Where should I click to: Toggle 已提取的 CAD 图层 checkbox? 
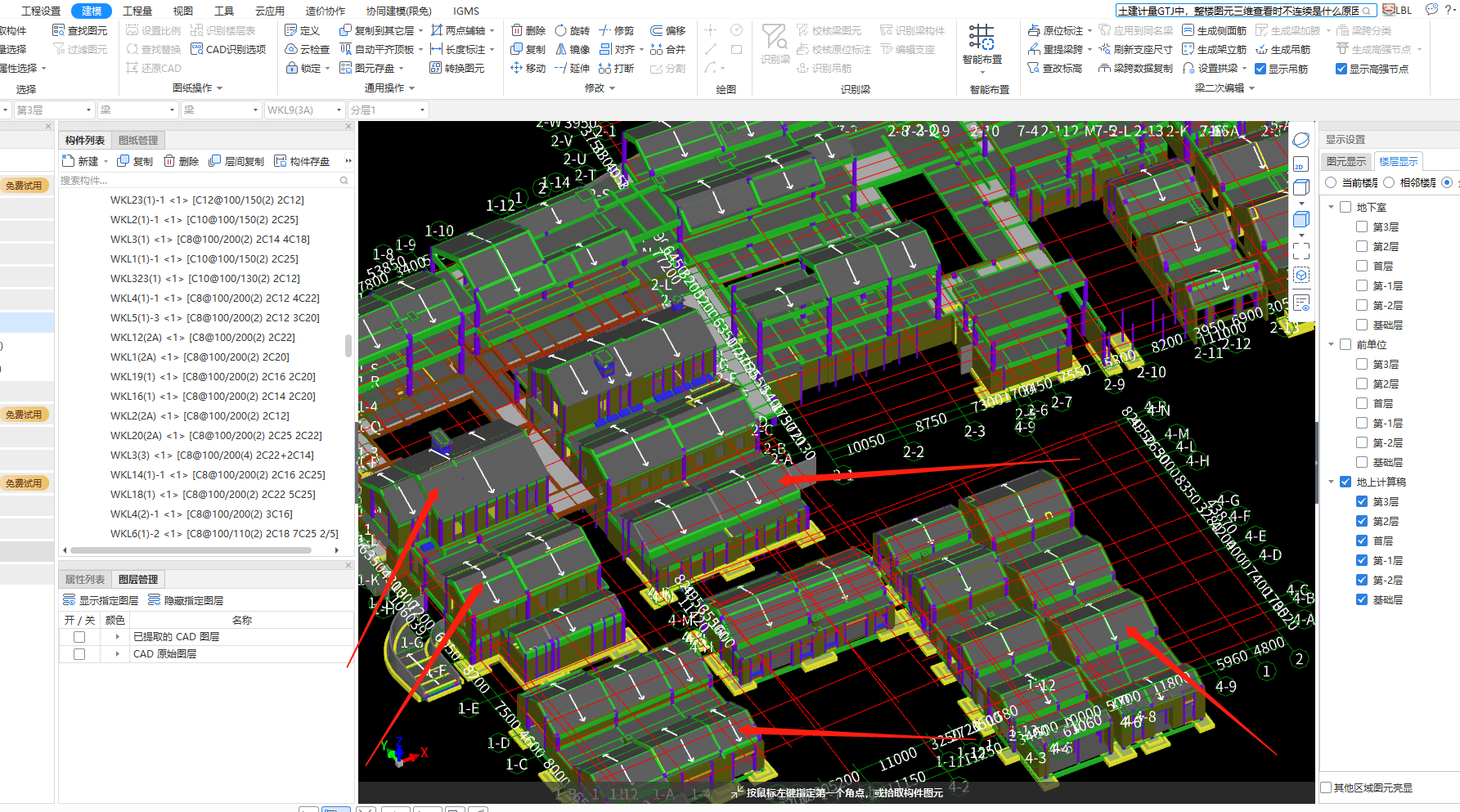click(79, 637)
